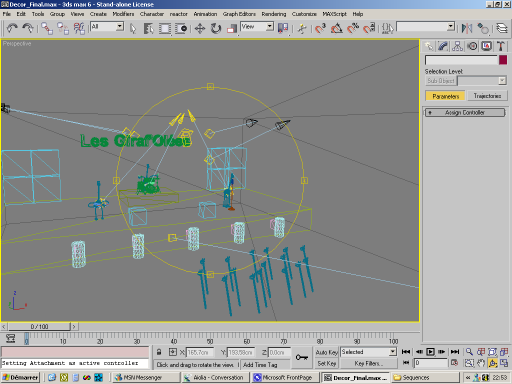The width and height of the screenshot is (512, 384).
Task: Open the Named Selection Sets dropdown
Action: (451, 26)
